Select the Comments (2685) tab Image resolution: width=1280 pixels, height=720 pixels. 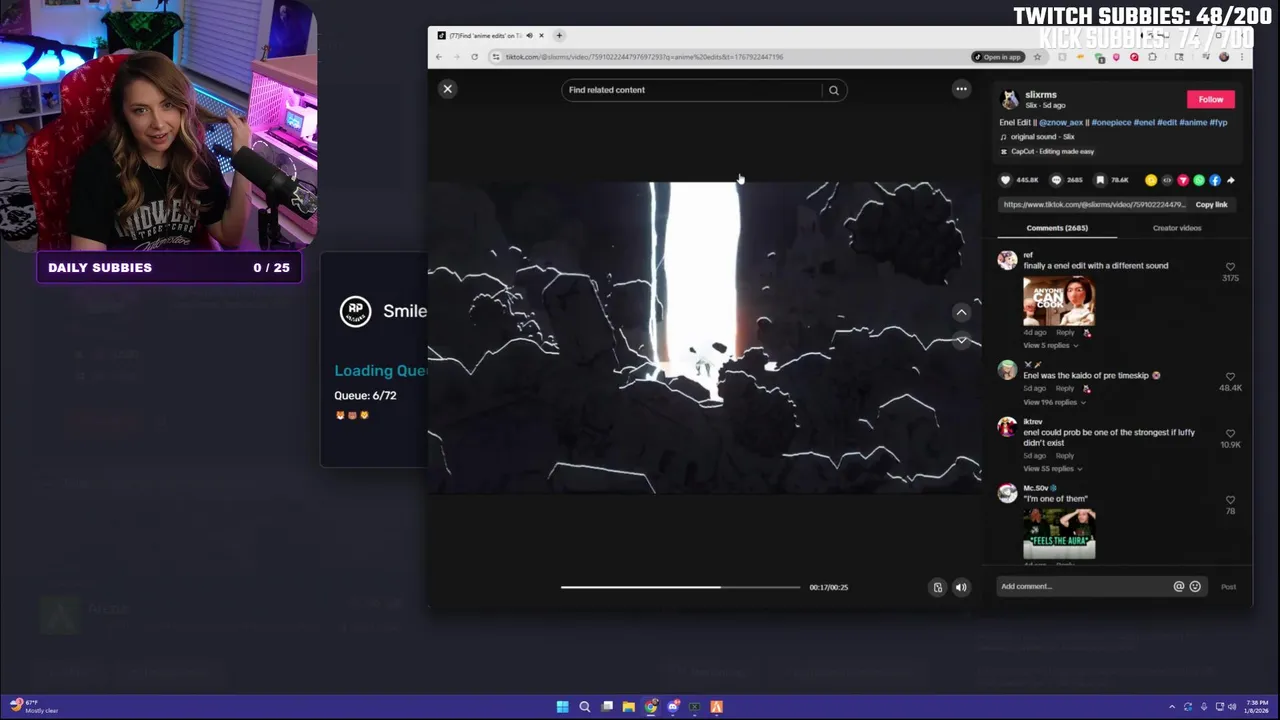[x=1057, y=228]
